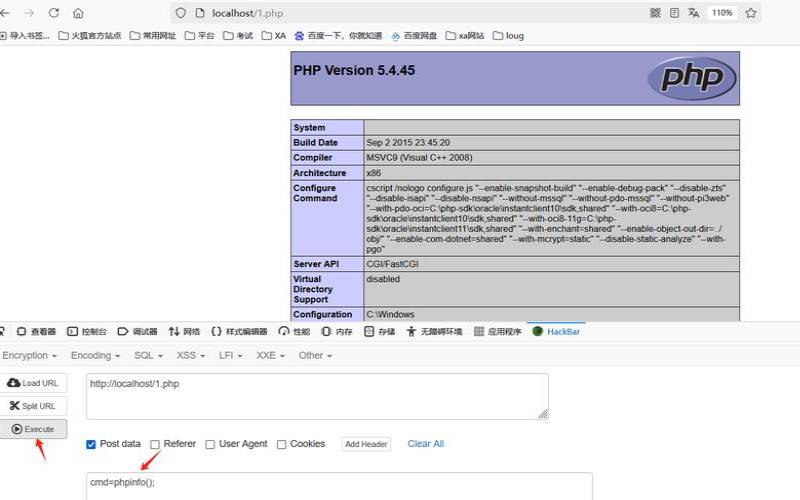Focus the post data field with cmd=phpinfo();

339,485
